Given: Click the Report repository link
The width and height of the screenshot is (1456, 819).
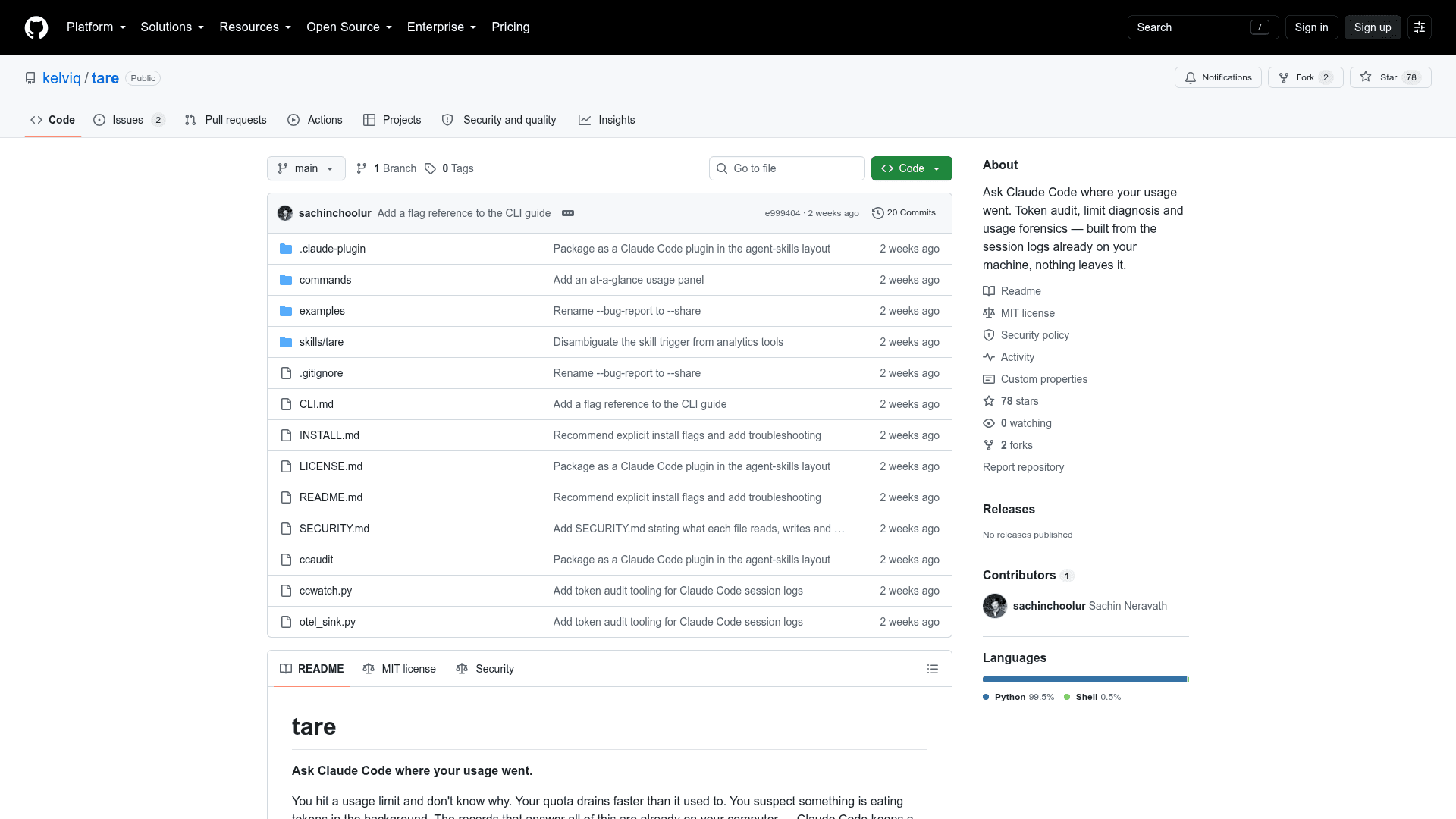Looking at the screenshot, I should (1023, 467).
